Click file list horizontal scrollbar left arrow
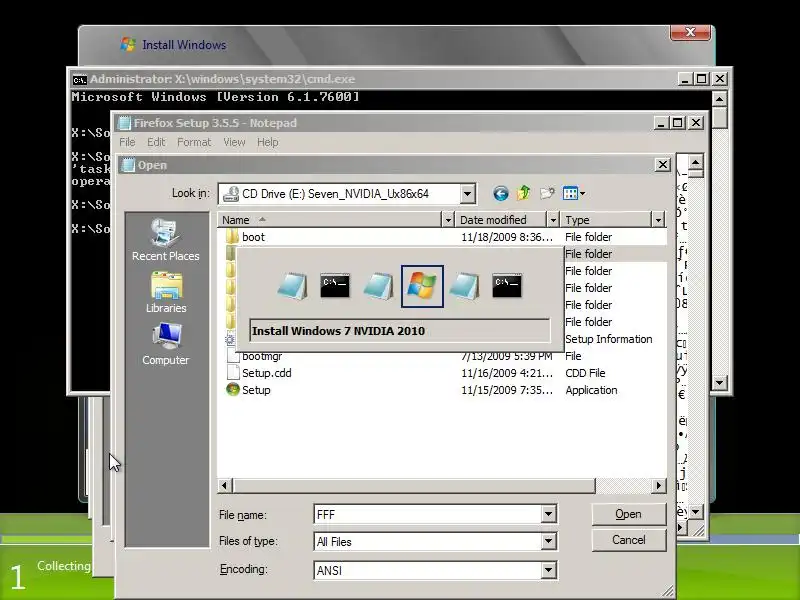 [x=224, y=486]
